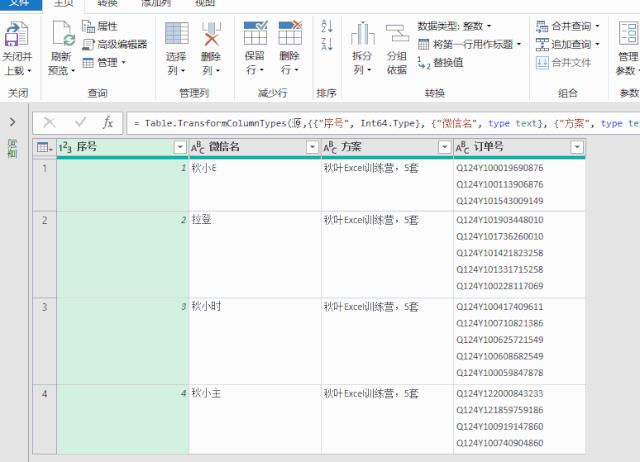Select 序号 cell with value 4
The width and height of the screenshot is (640, 462).
pos(122,419)
